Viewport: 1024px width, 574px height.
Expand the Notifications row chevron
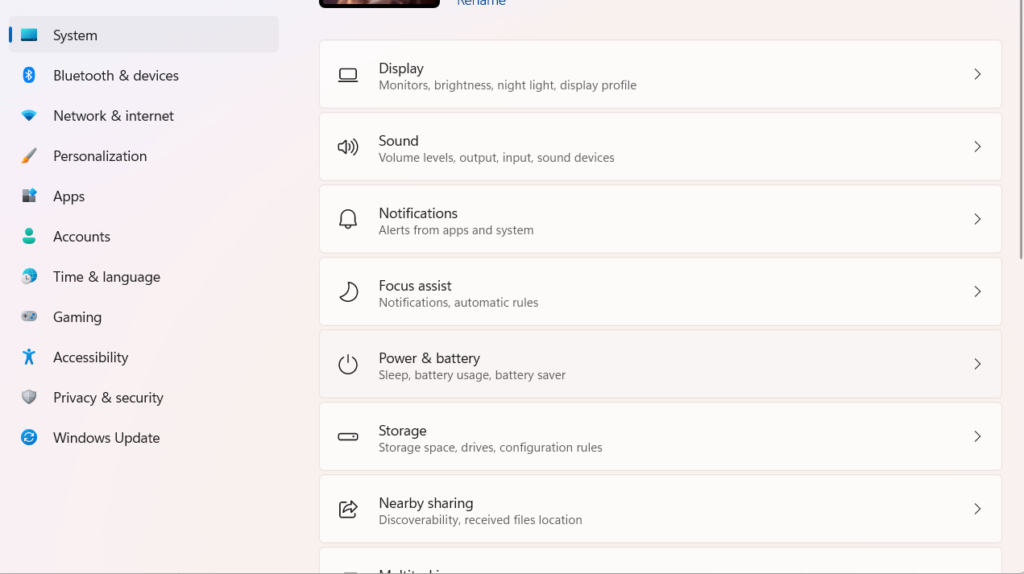click(978, 219)
